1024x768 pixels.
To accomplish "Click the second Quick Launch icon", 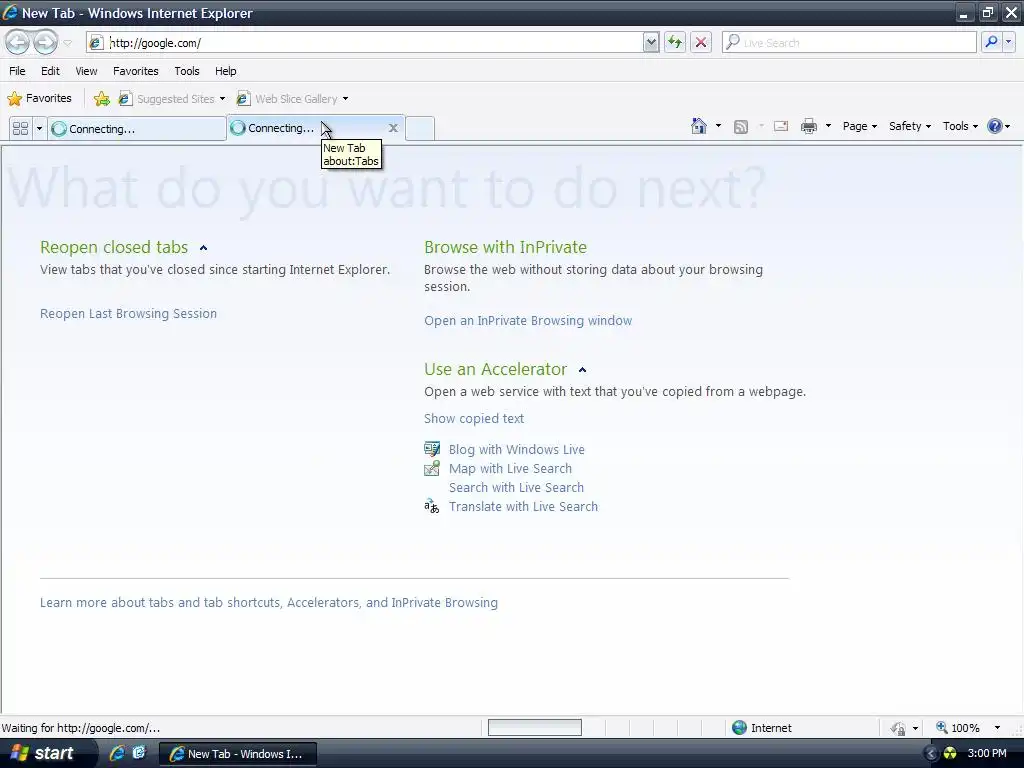I will pos(139,753).
